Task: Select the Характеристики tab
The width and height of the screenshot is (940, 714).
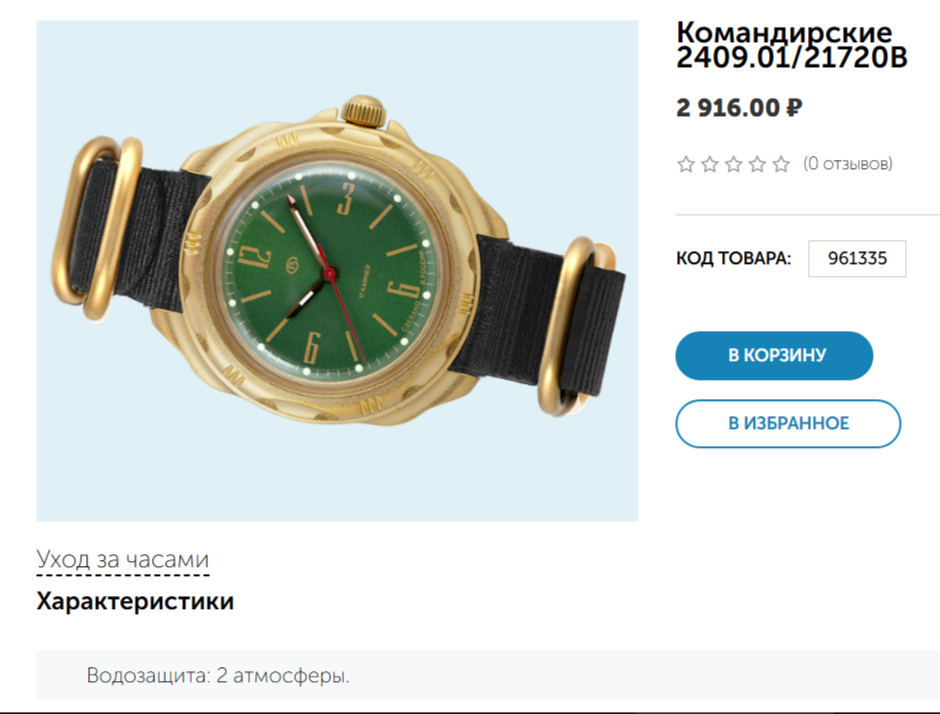Action: [x=135, y=601]
